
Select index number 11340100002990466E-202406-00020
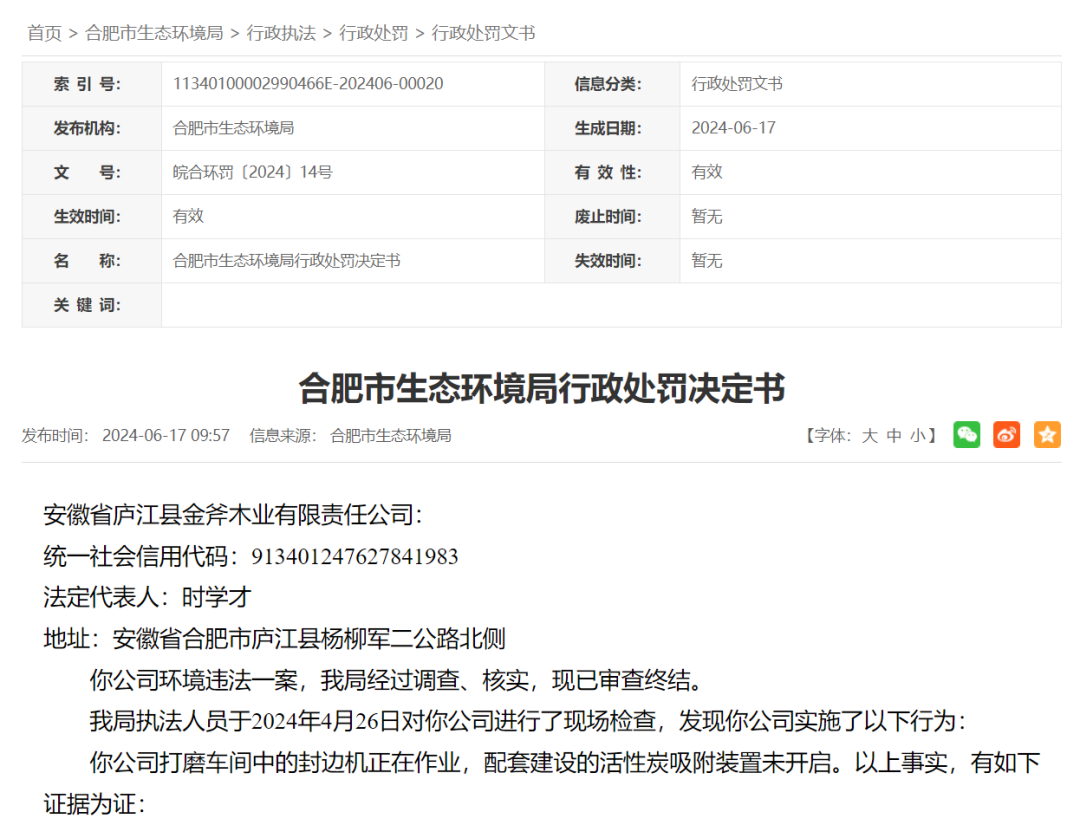[x=308, y=84]
